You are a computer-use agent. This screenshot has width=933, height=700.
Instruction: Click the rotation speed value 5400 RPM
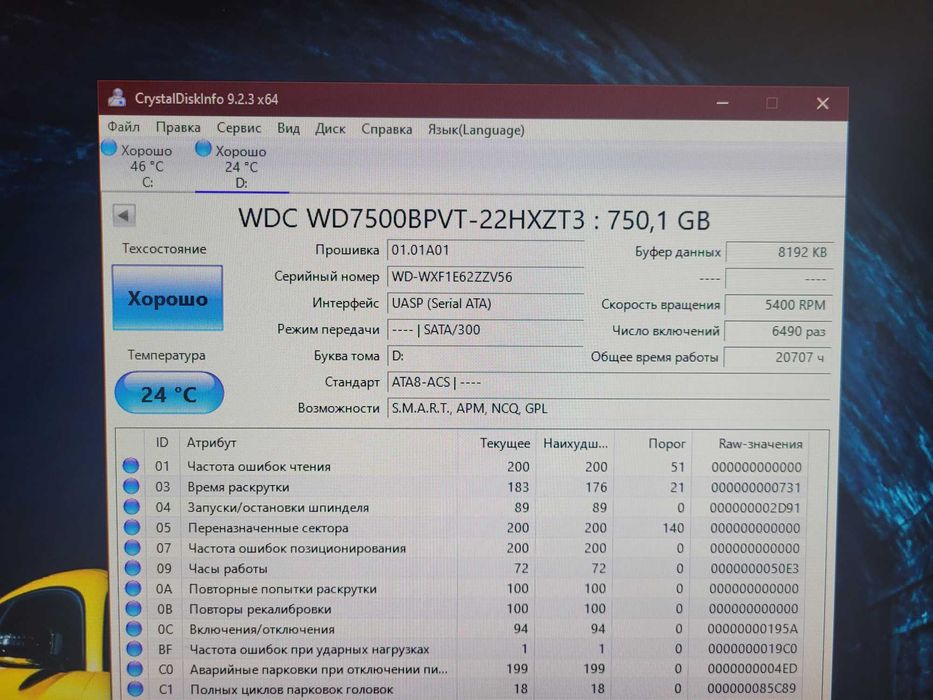(778, 305)
